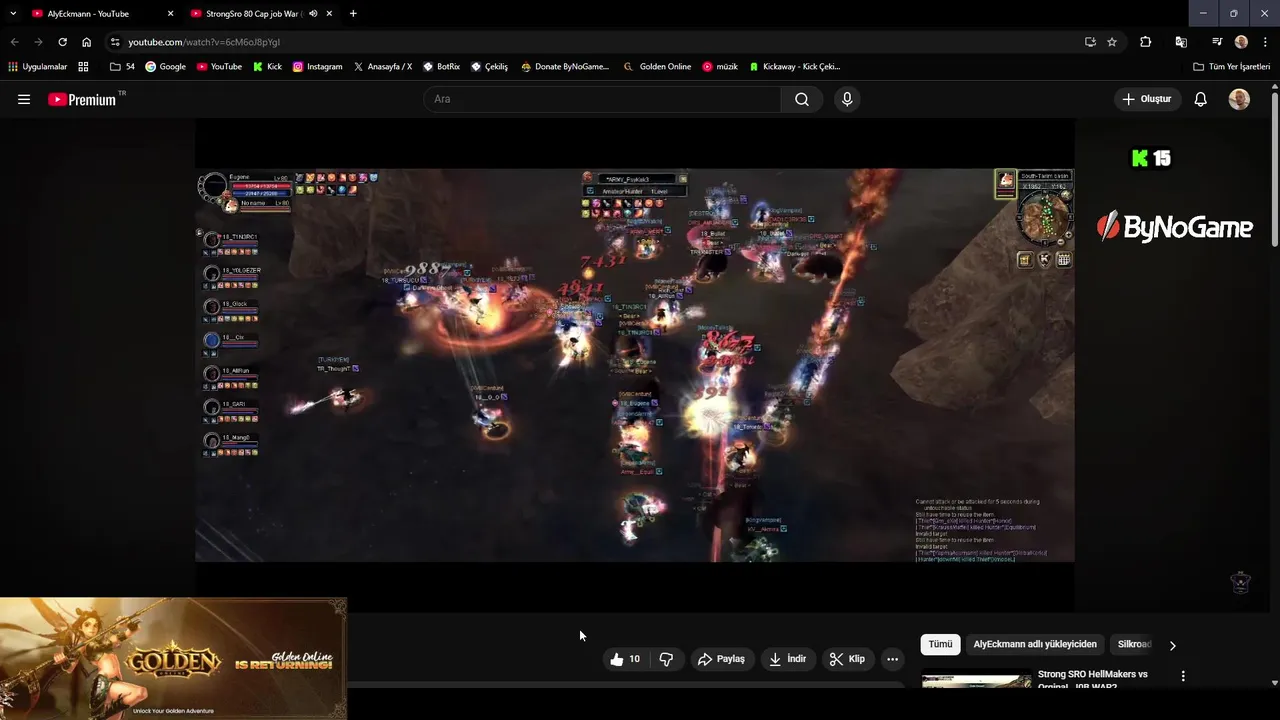Open the tab search dropdown arrow
1280x720 pixels.
tap(13, 14)
